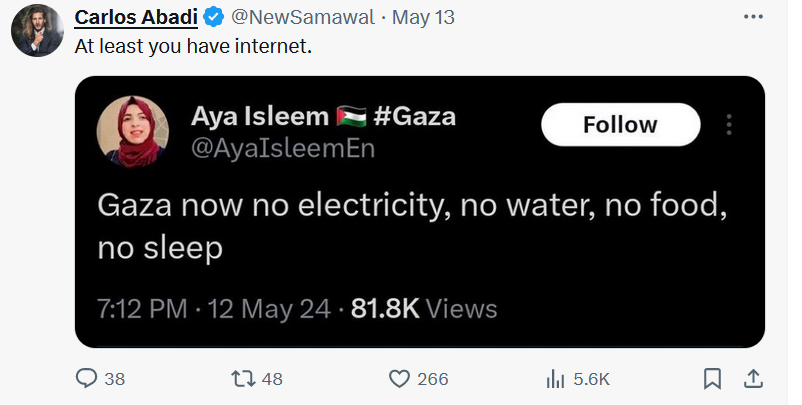Image resolution: width=802 pixels, height=405 pixels.
Task: View analytics via the bar chart icon
Action: [x=555, y=379]
